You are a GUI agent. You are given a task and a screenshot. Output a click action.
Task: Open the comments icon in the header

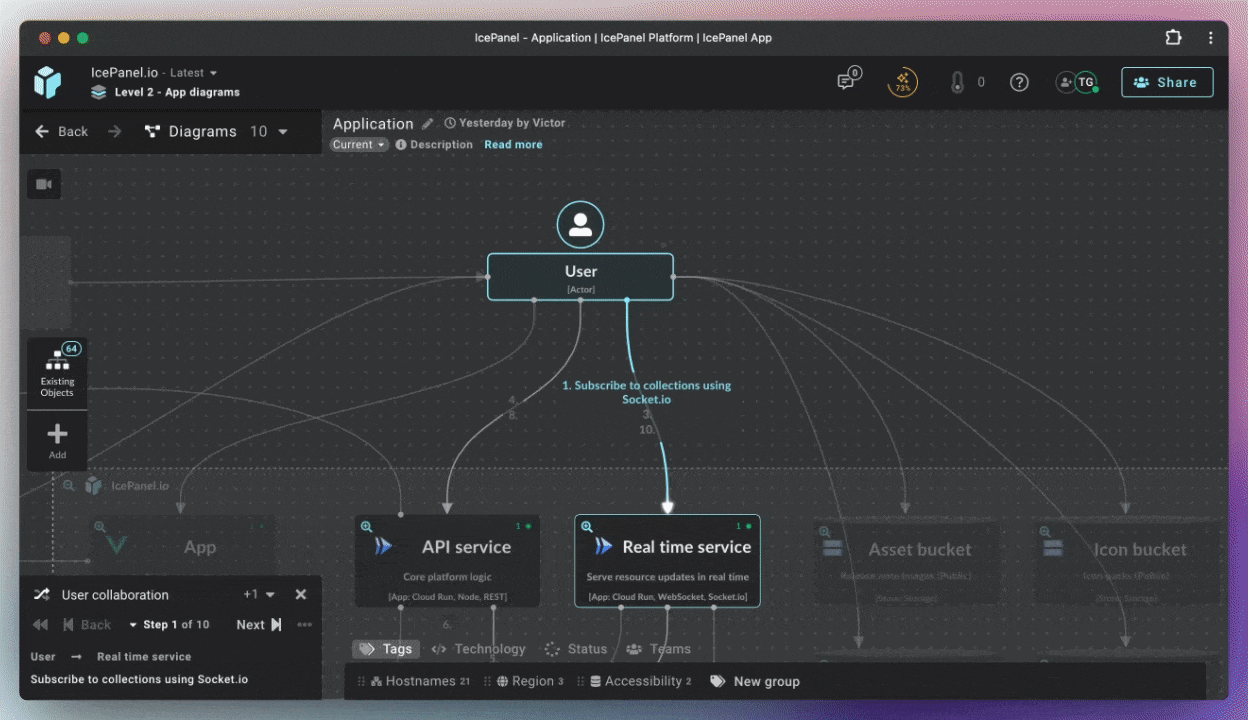coord(848,82)
